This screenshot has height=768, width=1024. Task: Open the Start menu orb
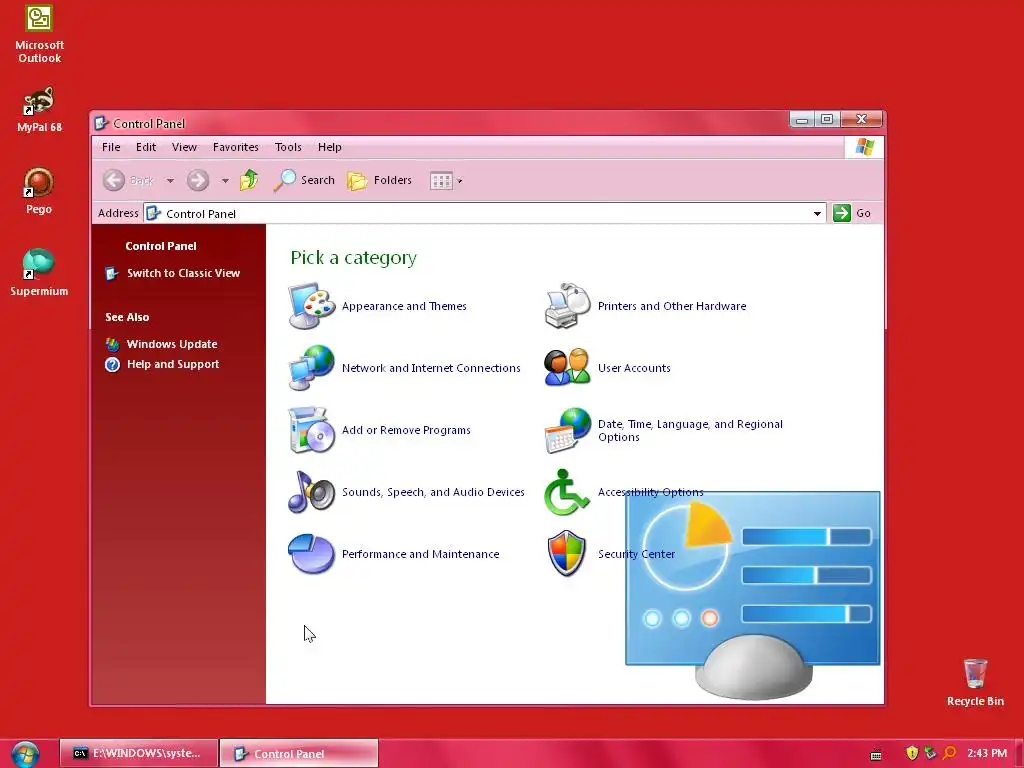[x=25, y=754]
